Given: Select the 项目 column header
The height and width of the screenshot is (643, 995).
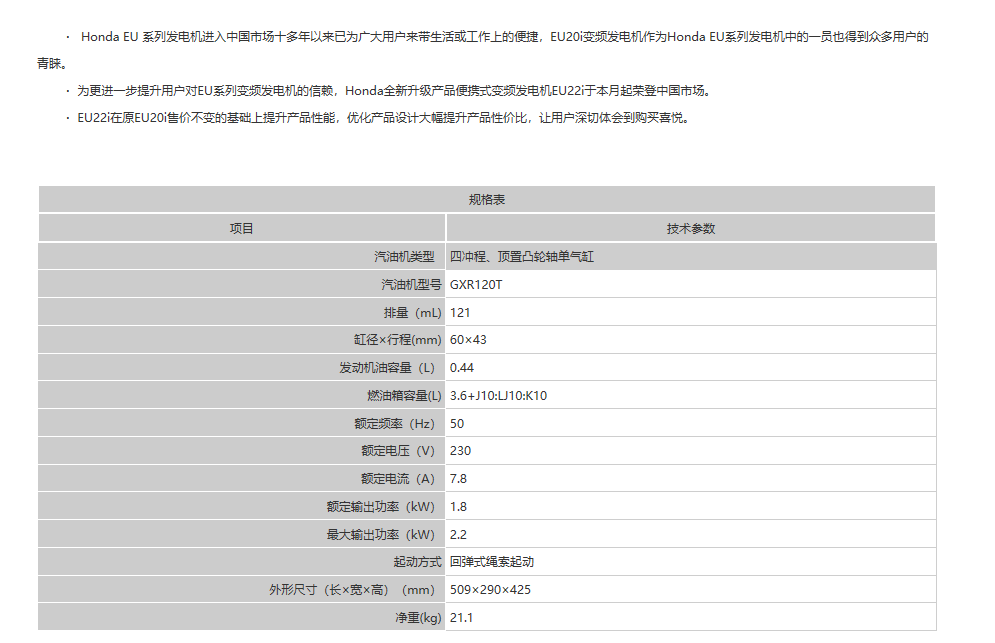Looking at the screenshot, I should 241,229.
